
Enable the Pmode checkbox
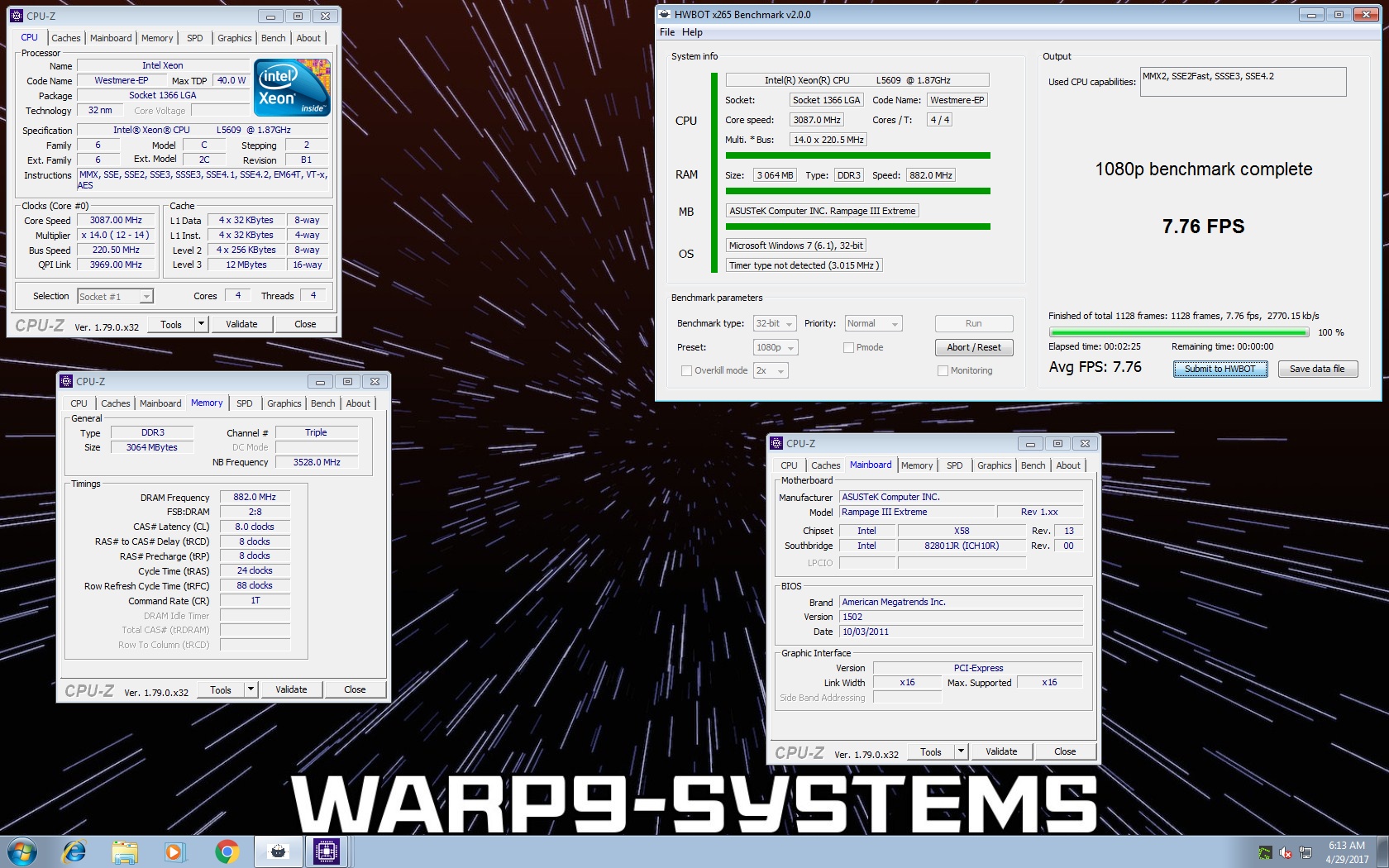(x=848, y=347)
